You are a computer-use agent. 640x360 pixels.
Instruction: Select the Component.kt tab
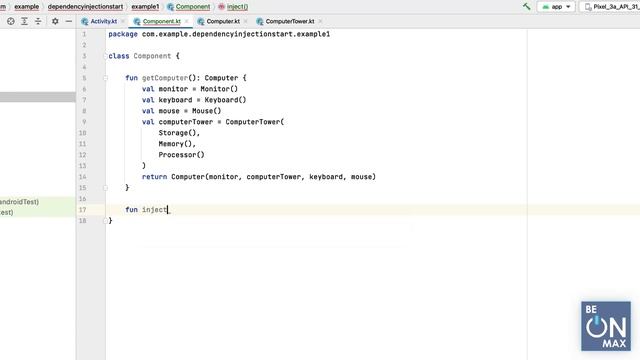point(162,21)
